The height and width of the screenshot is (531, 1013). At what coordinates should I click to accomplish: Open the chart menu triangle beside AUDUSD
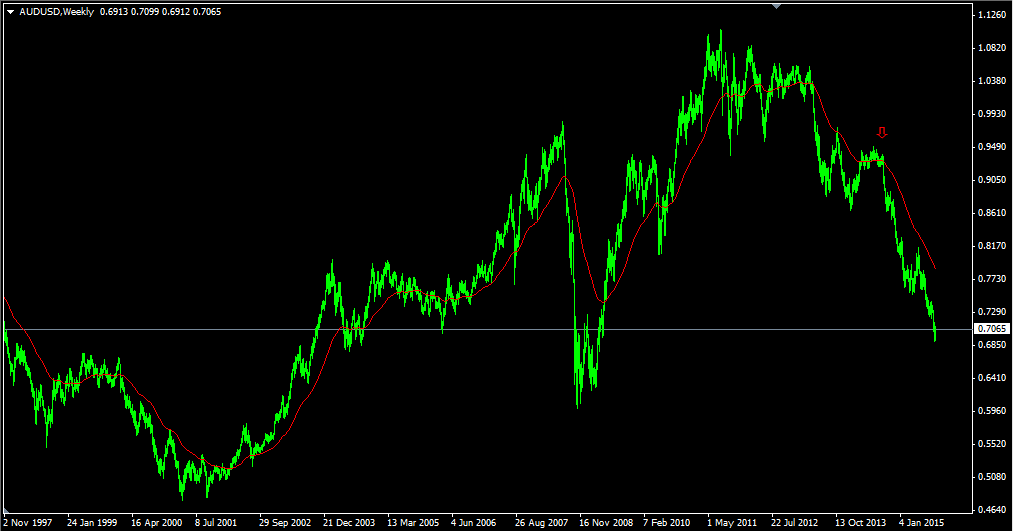pos(10,12)
